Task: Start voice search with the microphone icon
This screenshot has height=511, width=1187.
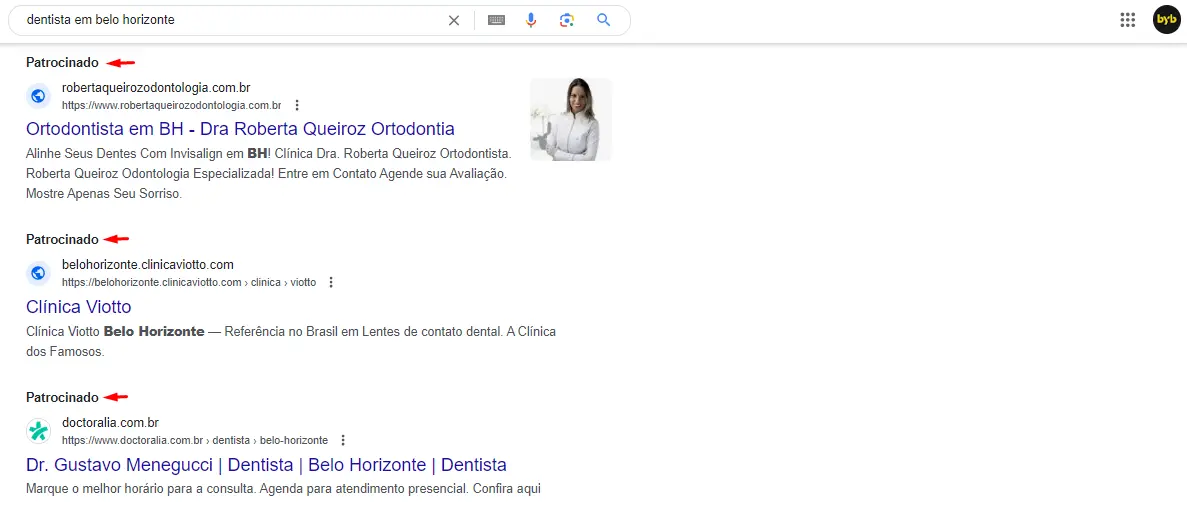Action: click(531, 20)
